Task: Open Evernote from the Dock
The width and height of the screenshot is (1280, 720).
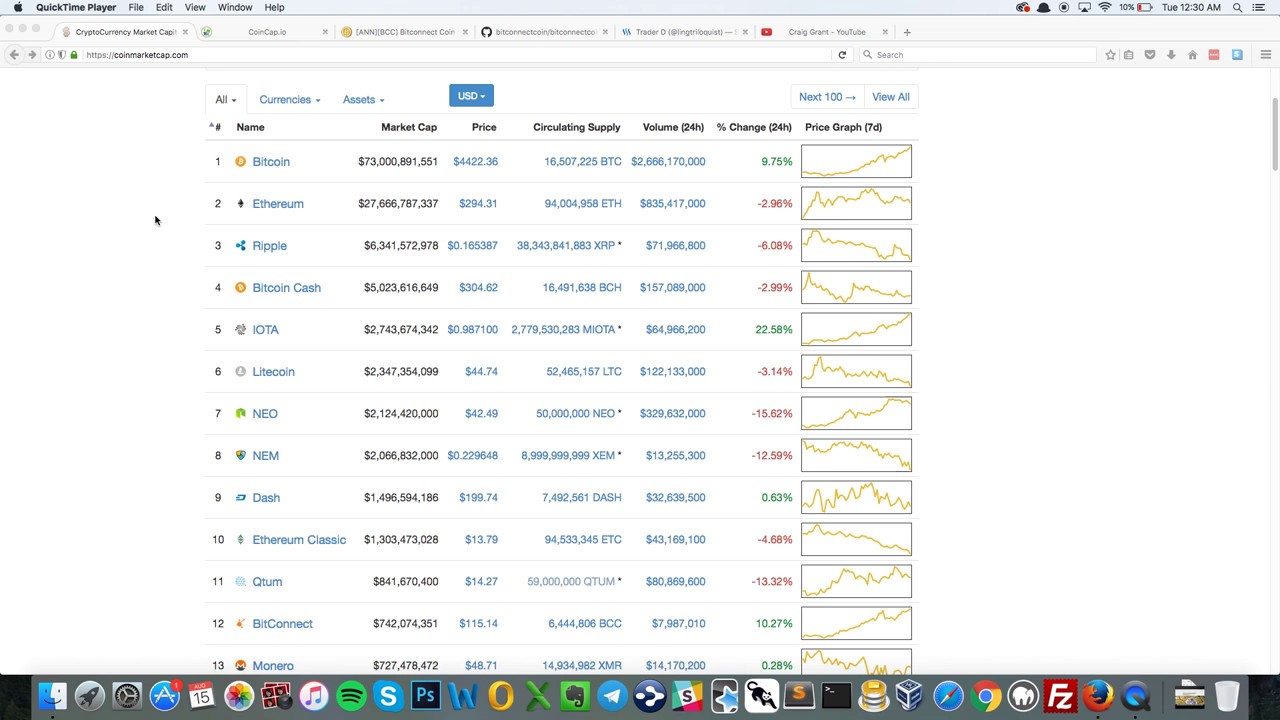Action: (x=575, y=695)
